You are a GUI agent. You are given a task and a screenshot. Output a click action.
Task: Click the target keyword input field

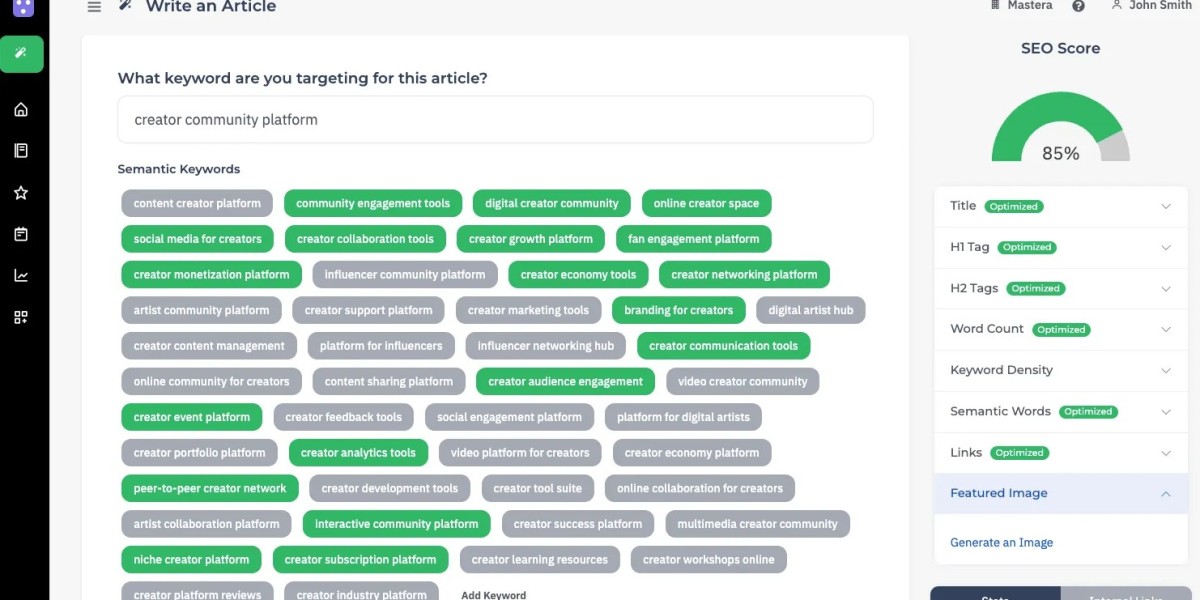click(495, 119)
